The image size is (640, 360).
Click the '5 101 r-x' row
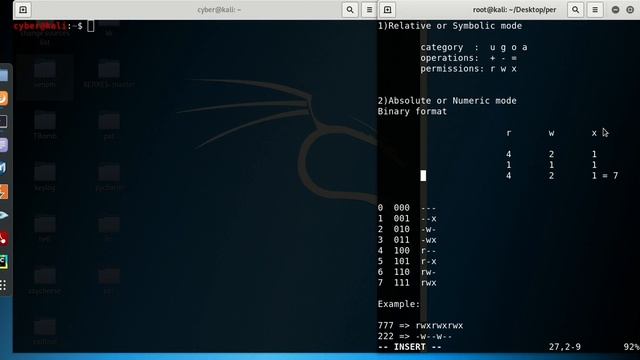(407, 261)
